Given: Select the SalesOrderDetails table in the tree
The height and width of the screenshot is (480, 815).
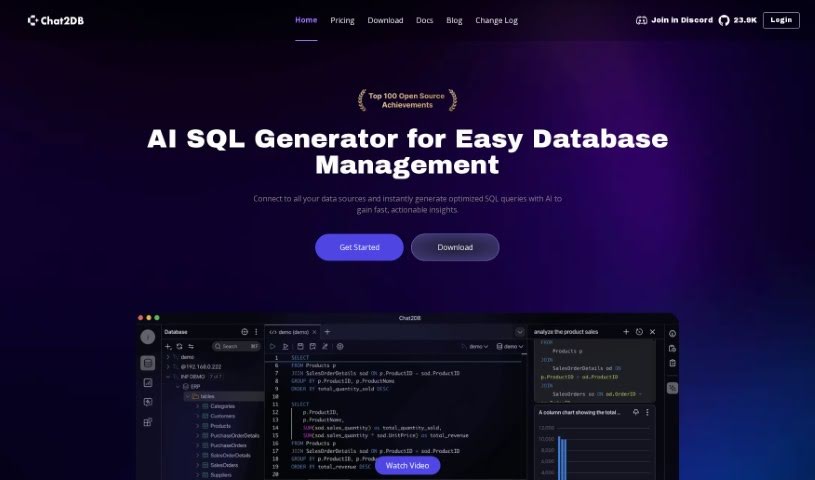Looking at the screenshot, I should click(x=230, y=456).
